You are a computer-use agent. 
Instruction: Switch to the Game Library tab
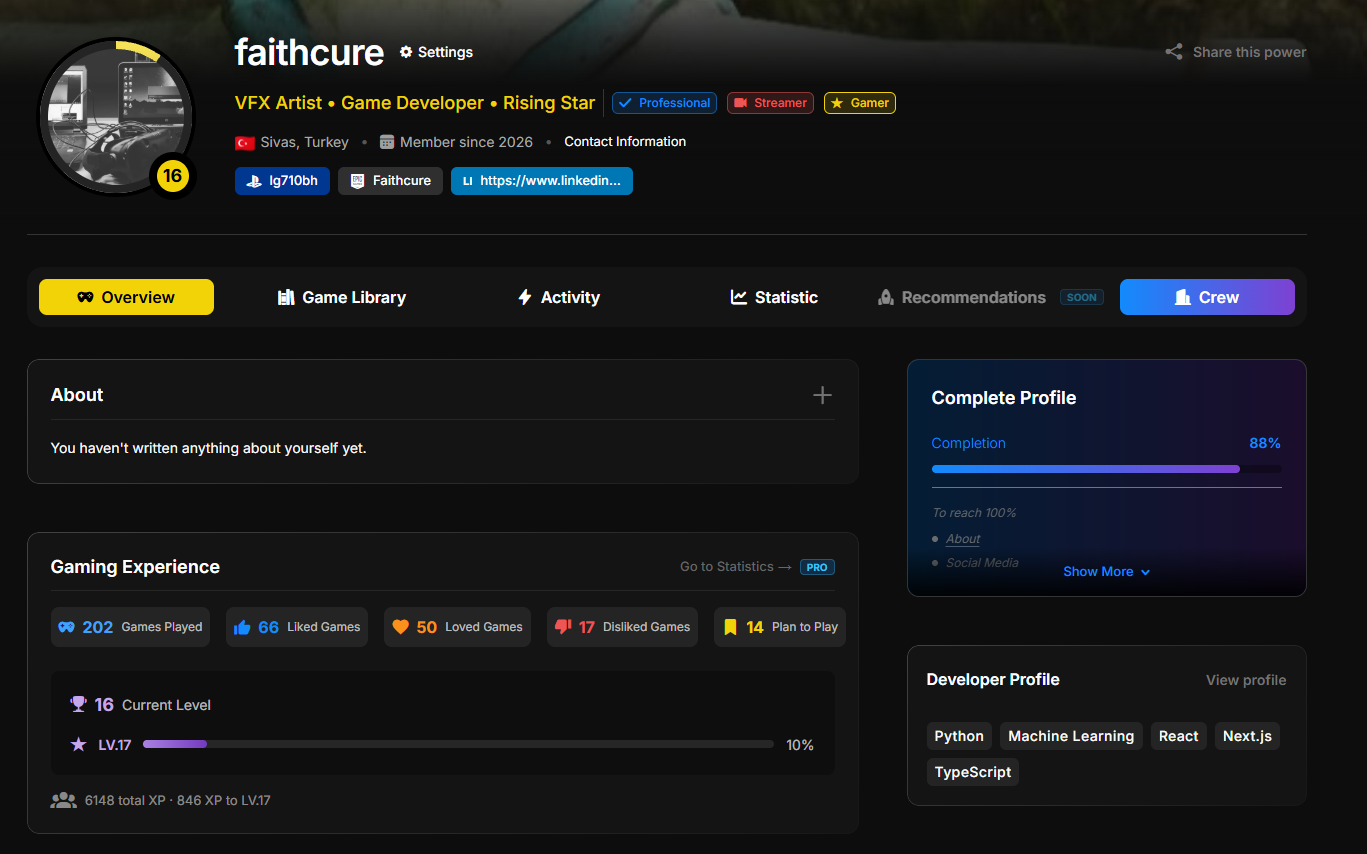[342, 297]
